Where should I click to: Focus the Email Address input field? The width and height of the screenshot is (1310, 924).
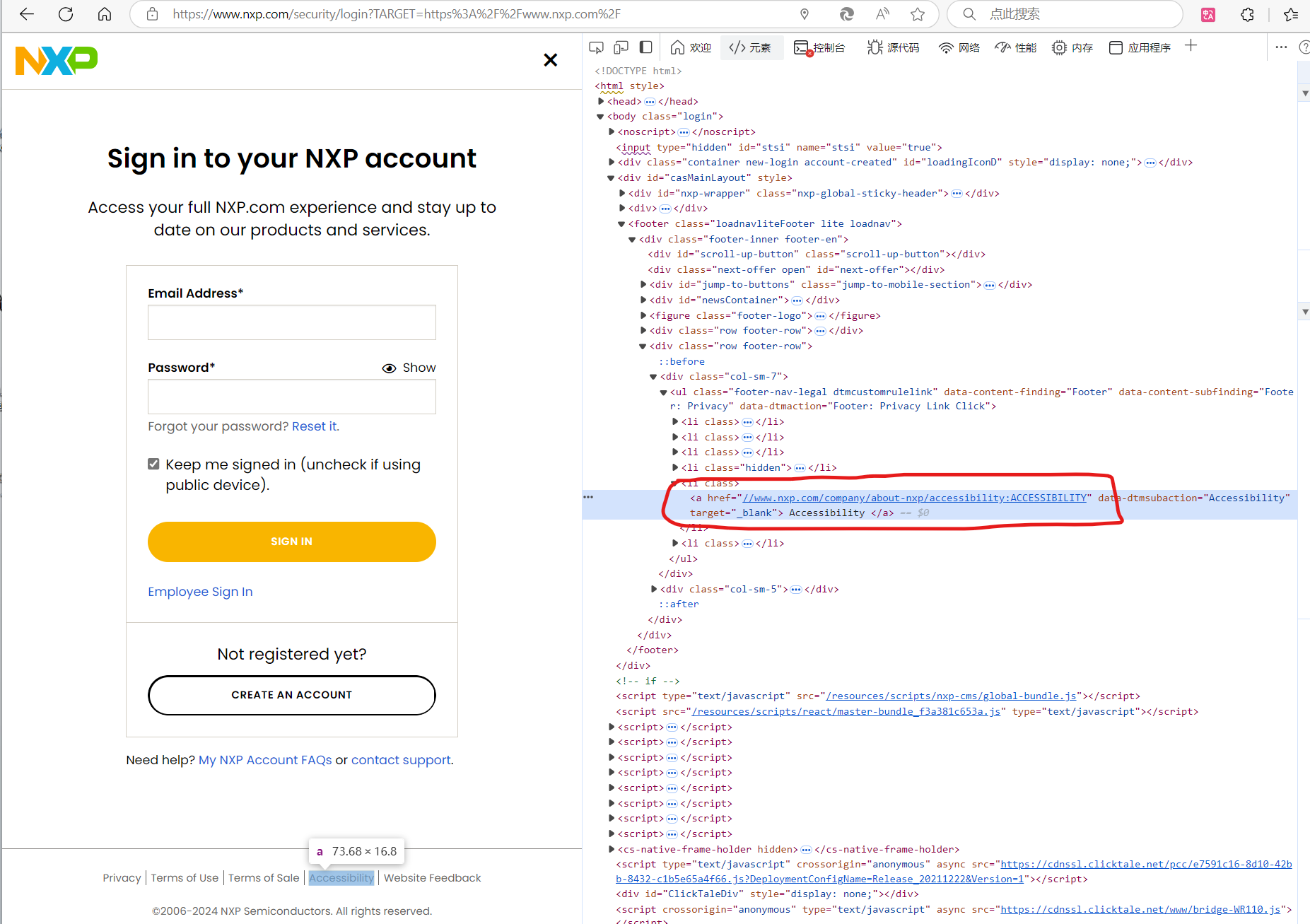tap(292, 322)
